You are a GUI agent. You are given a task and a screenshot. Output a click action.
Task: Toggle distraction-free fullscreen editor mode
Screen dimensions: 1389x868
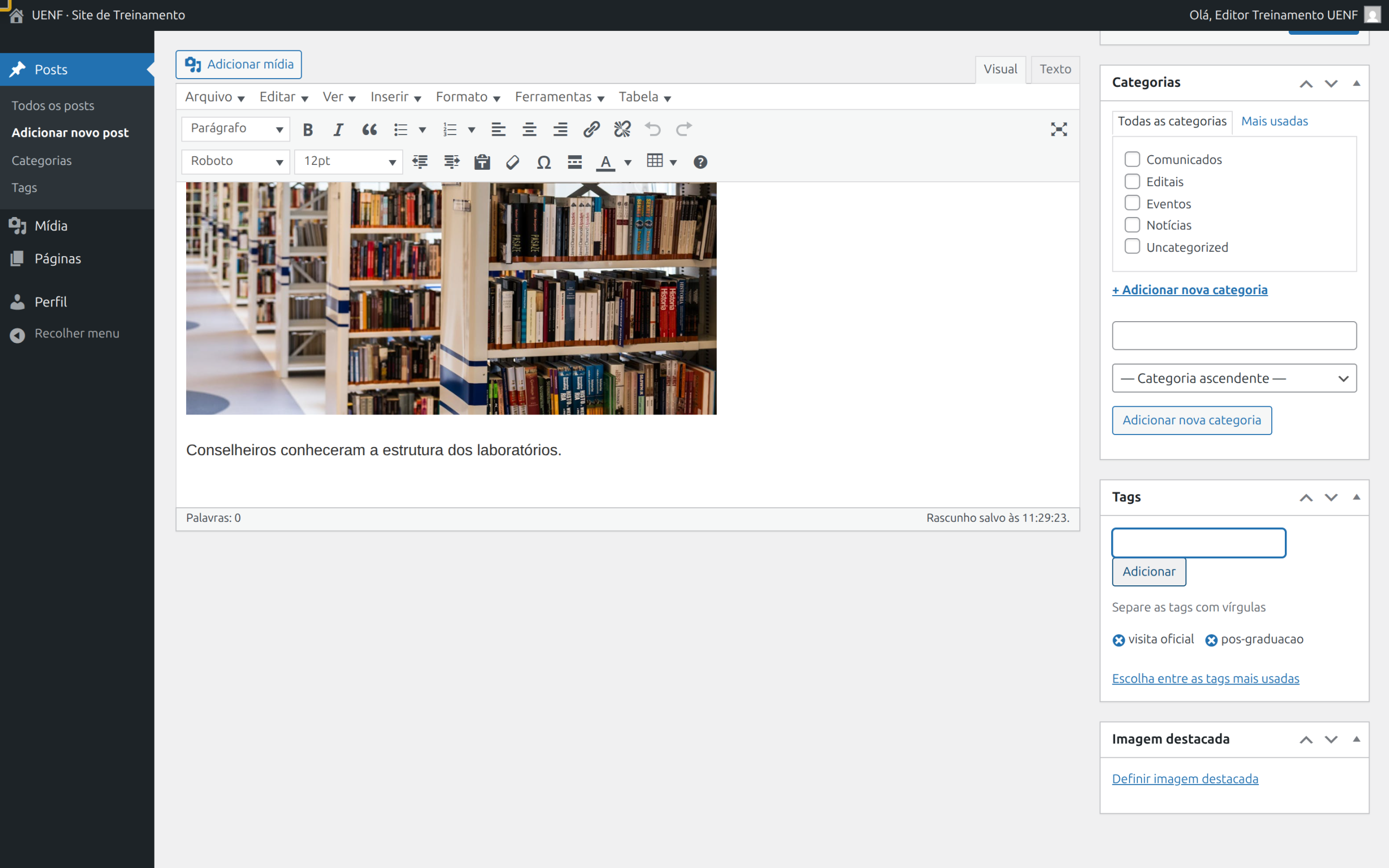pyautogui.click(x=1059, y=129)
